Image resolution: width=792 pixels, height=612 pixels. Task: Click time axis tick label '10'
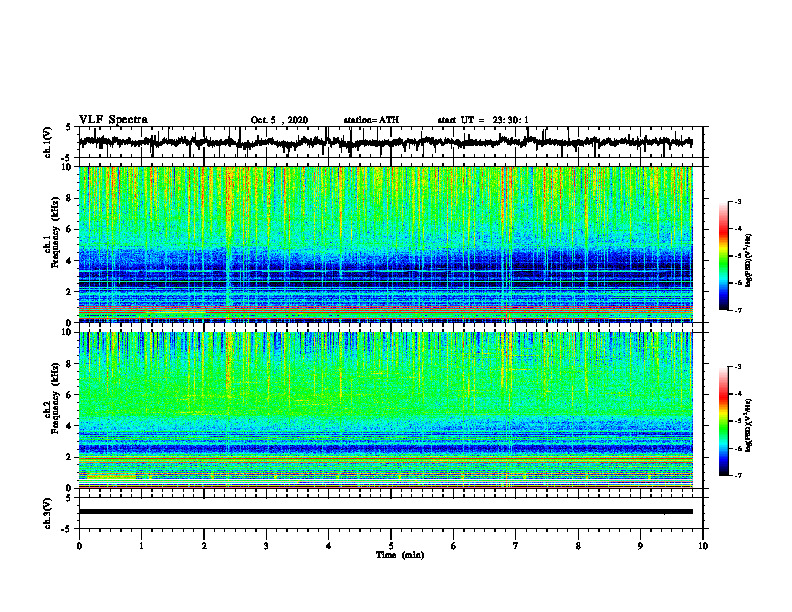(703, 546)
